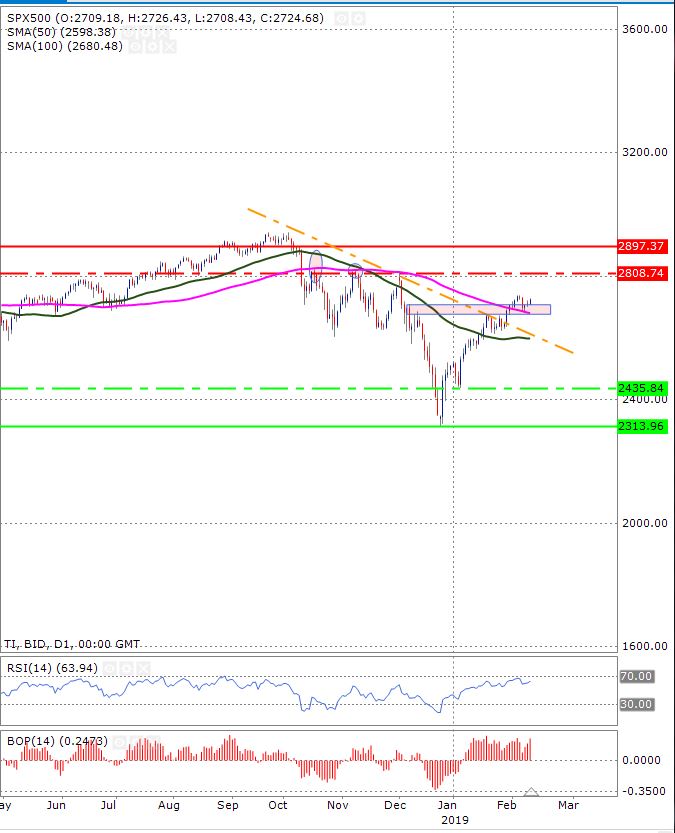
Task: Select the SMA(100) (2680.48) legend label
Action: click(65, 46)
